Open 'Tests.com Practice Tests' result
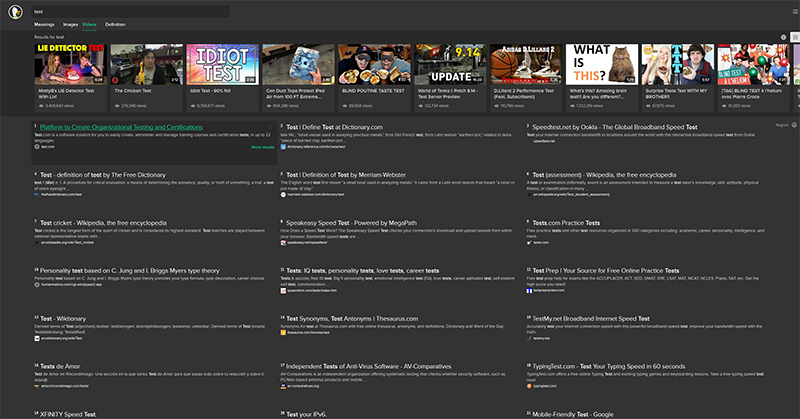The width and height of the screenshot is (800, 419). pyautogui.click(x=566, y=223)
